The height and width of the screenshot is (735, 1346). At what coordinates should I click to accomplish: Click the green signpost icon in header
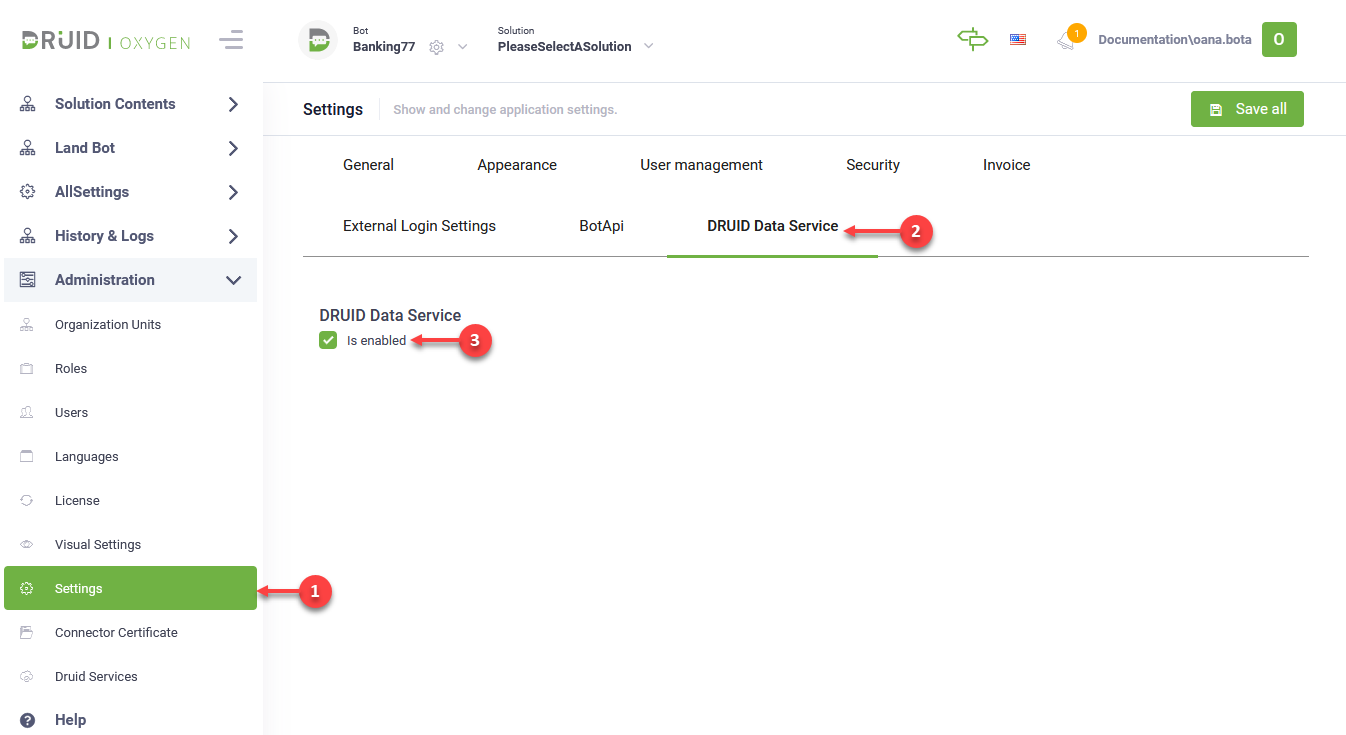[x=972, y=39]
